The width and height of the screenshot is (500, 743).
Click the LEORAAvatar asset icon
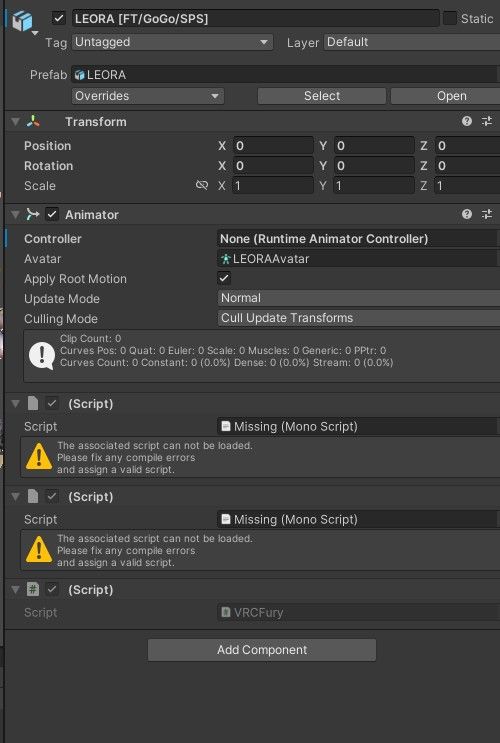[226, 259]
